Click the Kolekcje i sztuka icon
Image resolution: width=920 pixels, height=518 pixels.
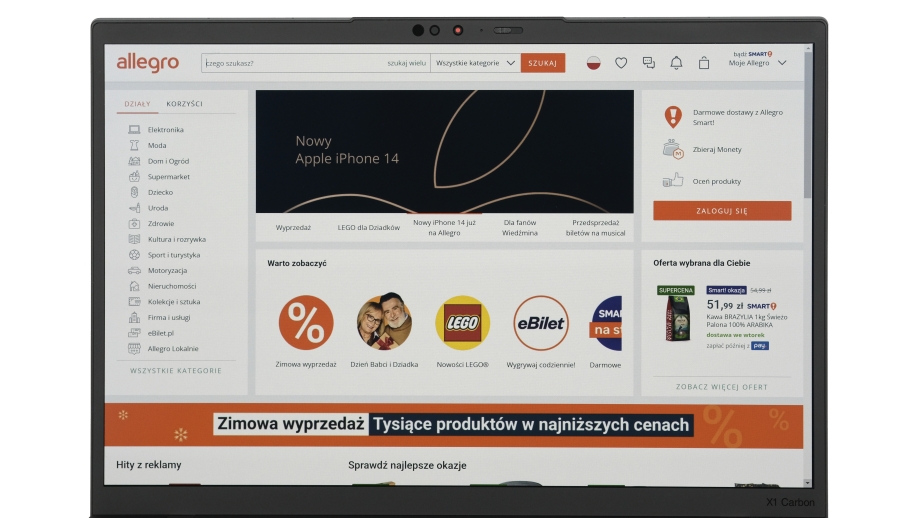(134, 302)
